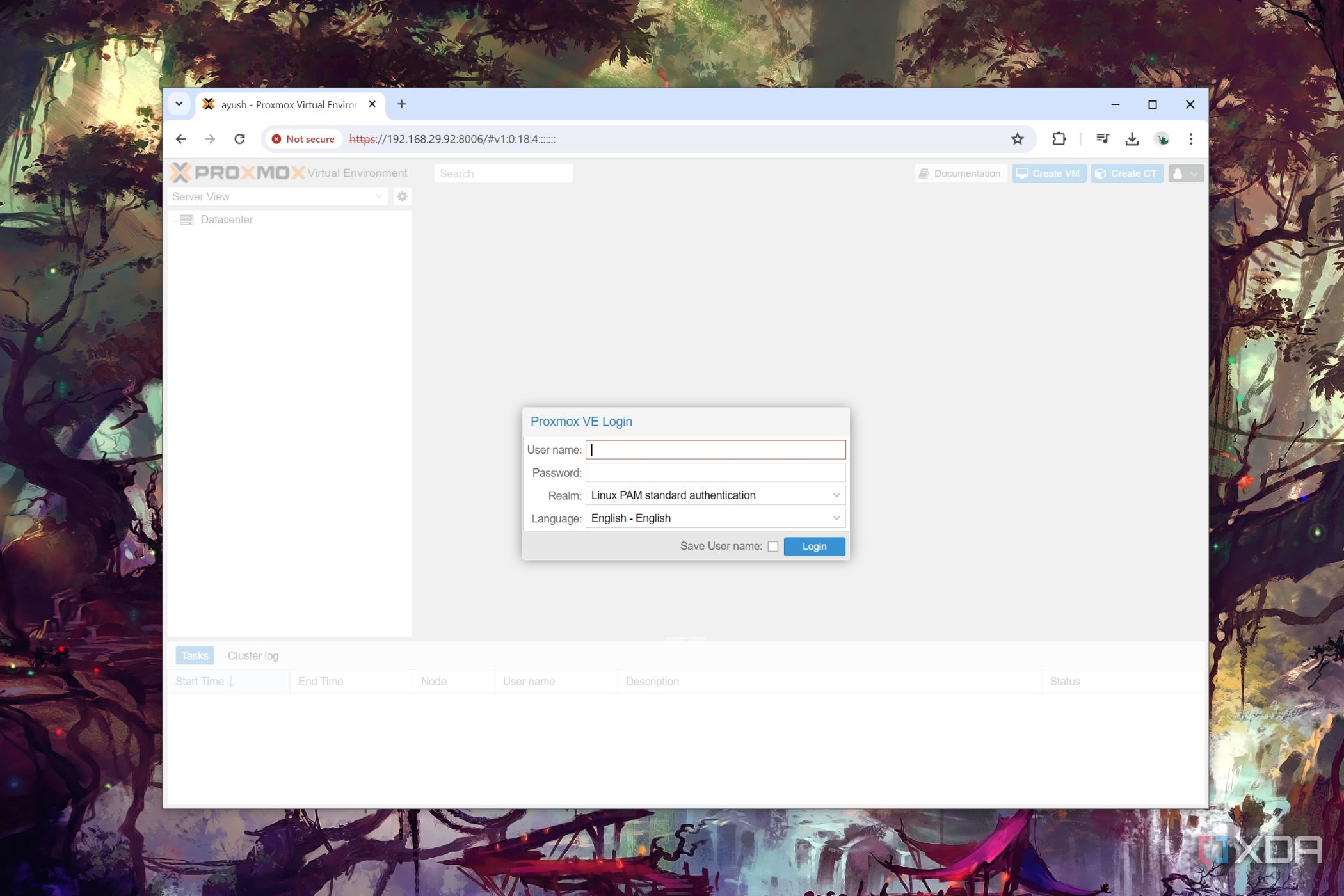The width and height of the screenshot is (1344, 896).
Task: Focus the Password input field
Action: click(716, 472)
